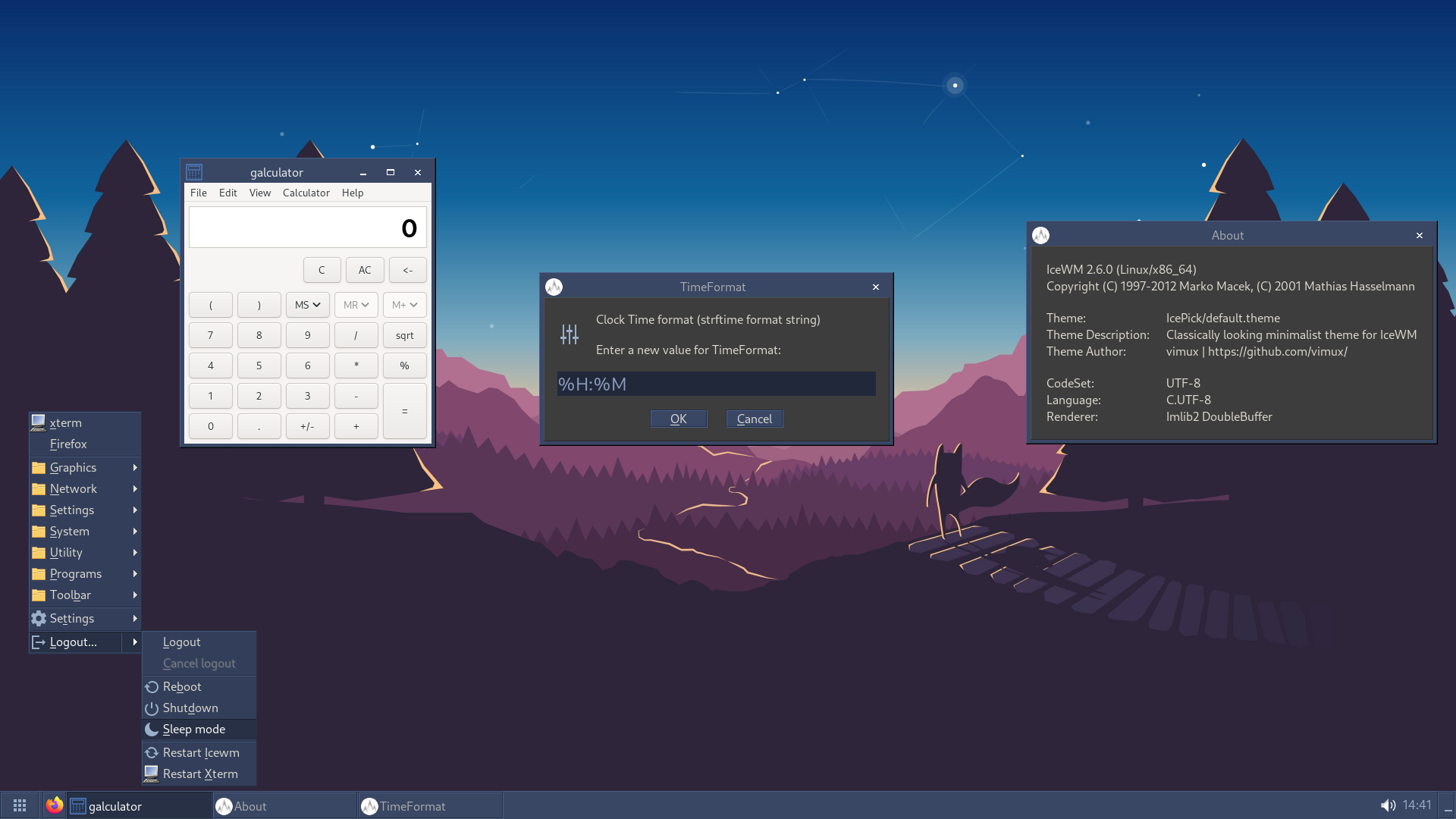Click the Firefox icon in the taskbar
The height and width of the screenshot is (819, 1456).
pyautogui.click(x=54, y=805)
